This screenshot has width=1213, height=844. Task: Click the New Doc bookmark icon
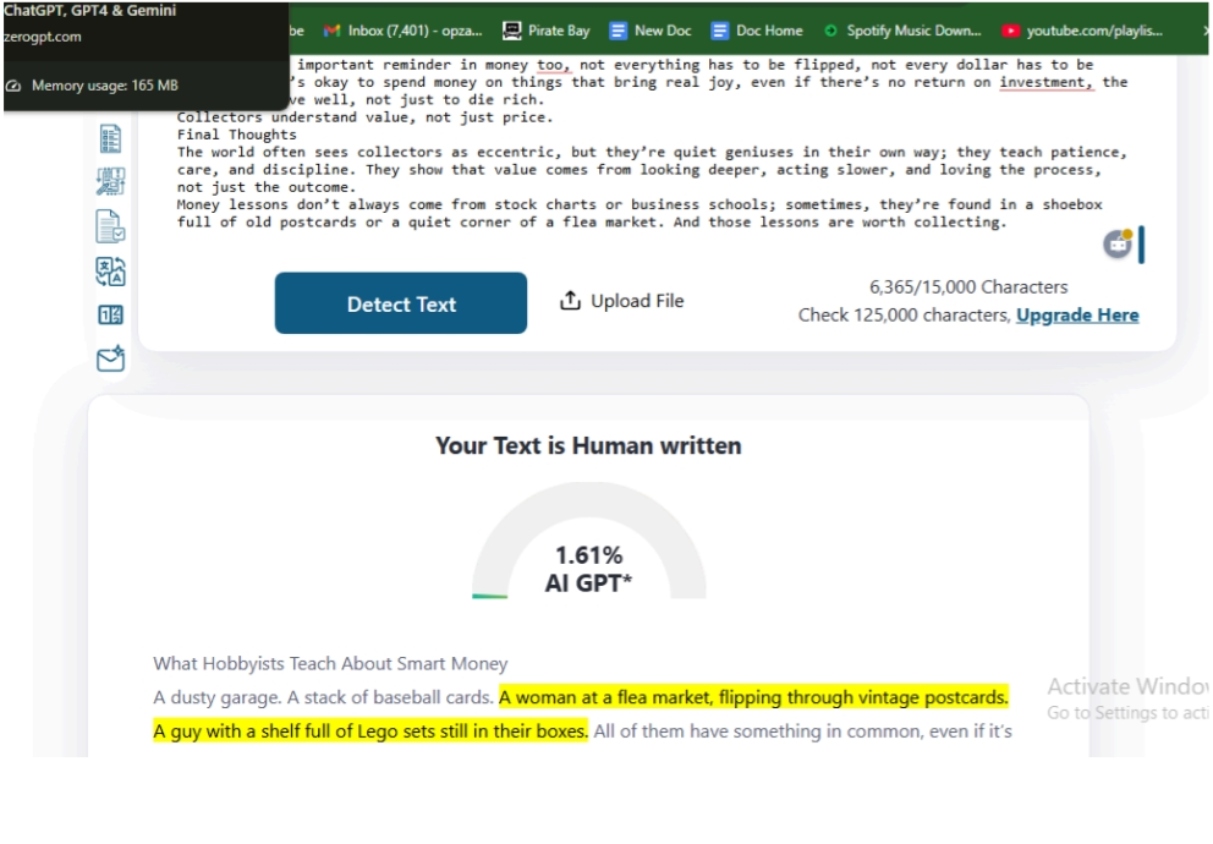[618, 31]
